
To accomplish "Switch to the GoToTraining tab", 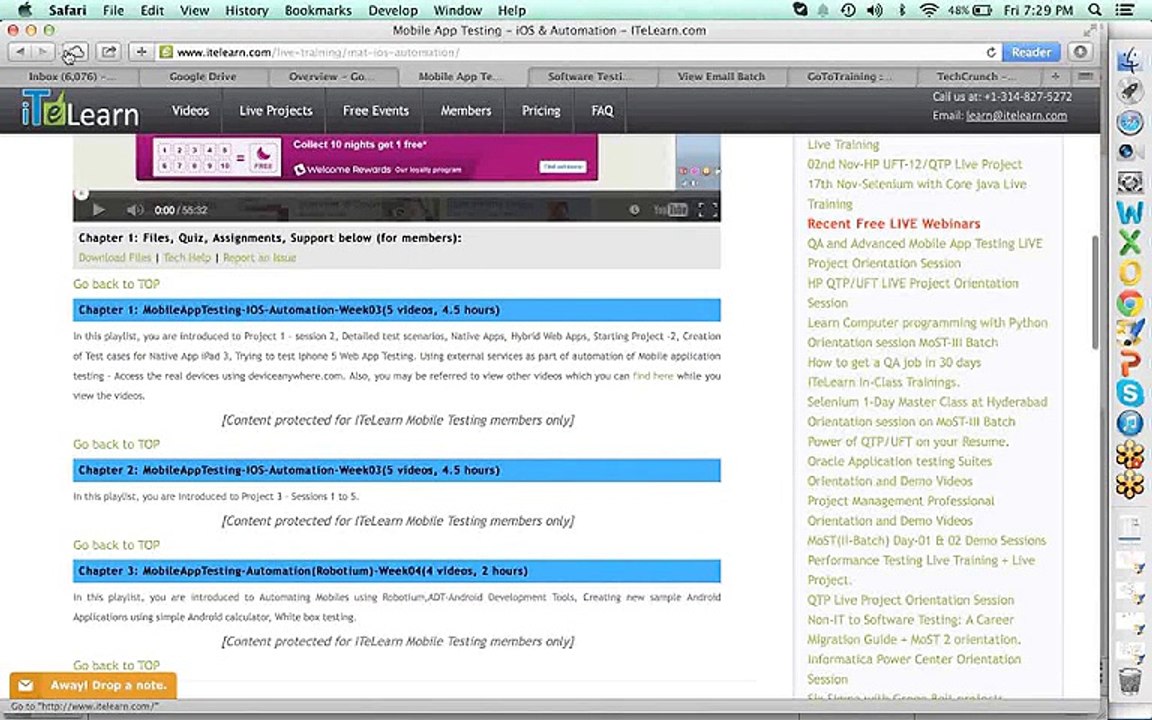I will [x=849, y=76].
